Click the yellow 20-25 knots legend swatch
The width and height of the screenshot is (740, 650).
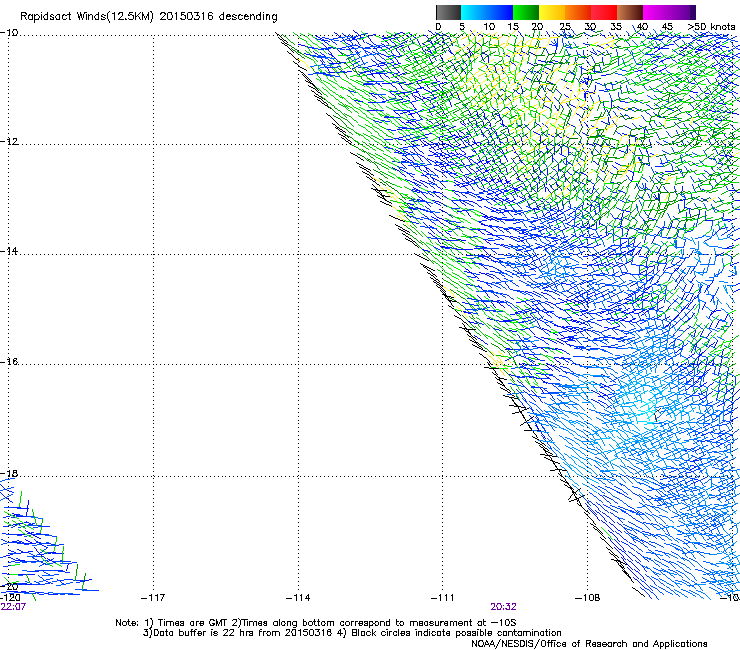tap(552, 12)
